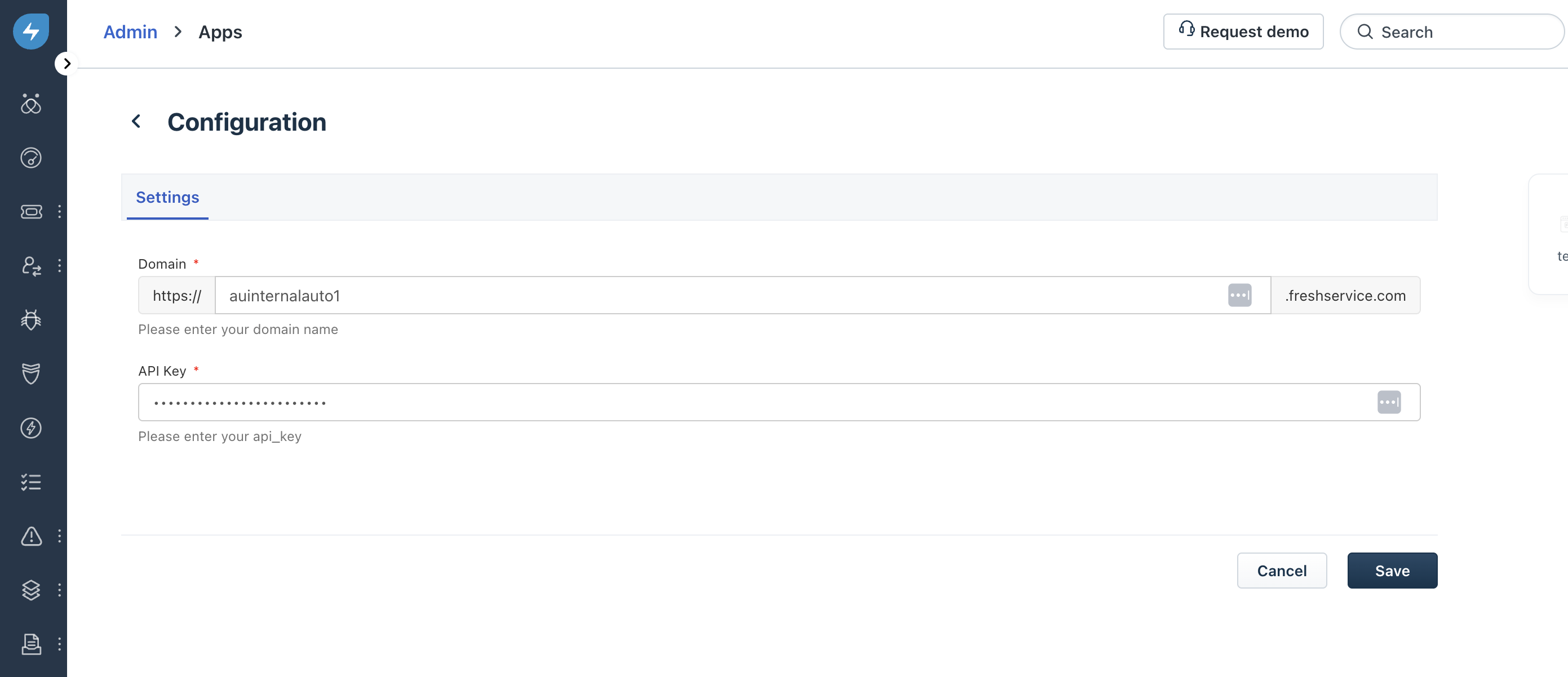The height and width of the screenshot is (677, 1568).
Task: Go to Admin breadcrumb link
Action: pos(130,32)
